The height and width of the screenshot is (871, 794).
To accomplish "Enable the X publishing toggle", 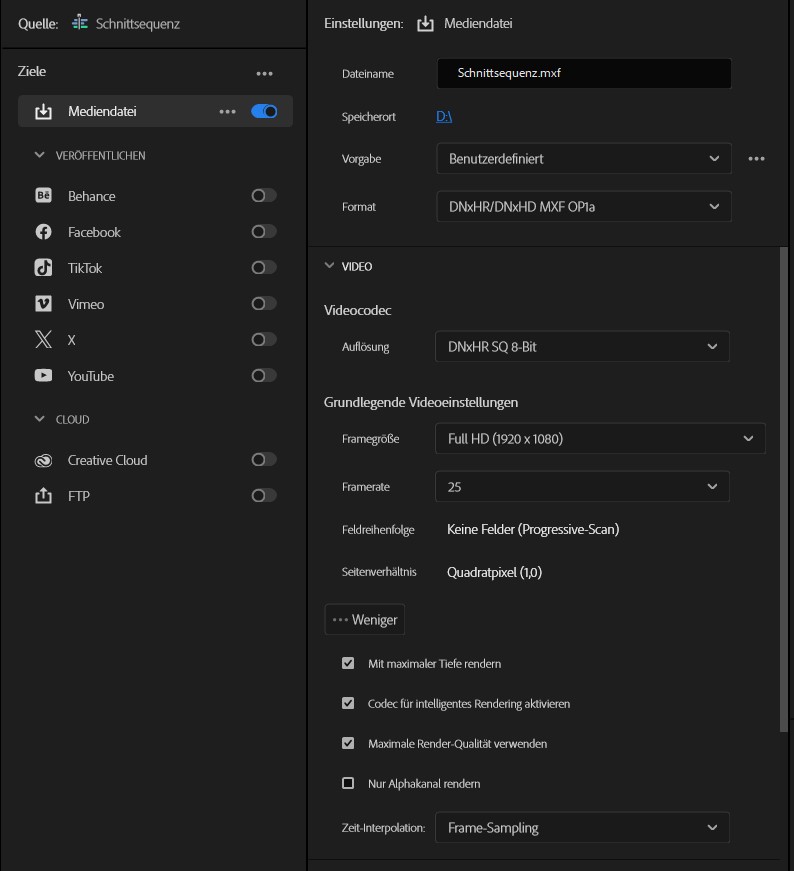I will click(x=264, y=340).
